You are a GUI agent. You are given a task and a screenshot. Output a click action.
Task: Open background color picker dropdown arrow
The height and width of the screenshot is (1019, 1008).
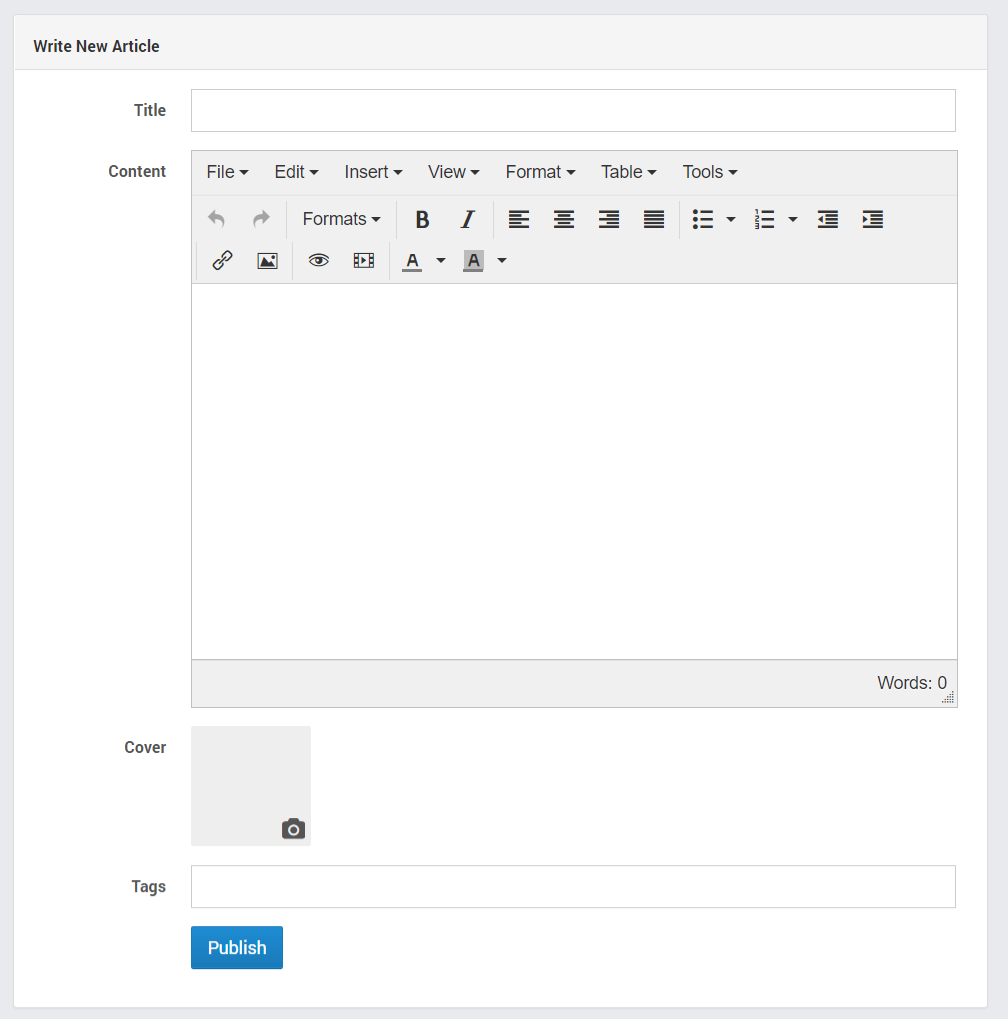click(x=502, y=261)
